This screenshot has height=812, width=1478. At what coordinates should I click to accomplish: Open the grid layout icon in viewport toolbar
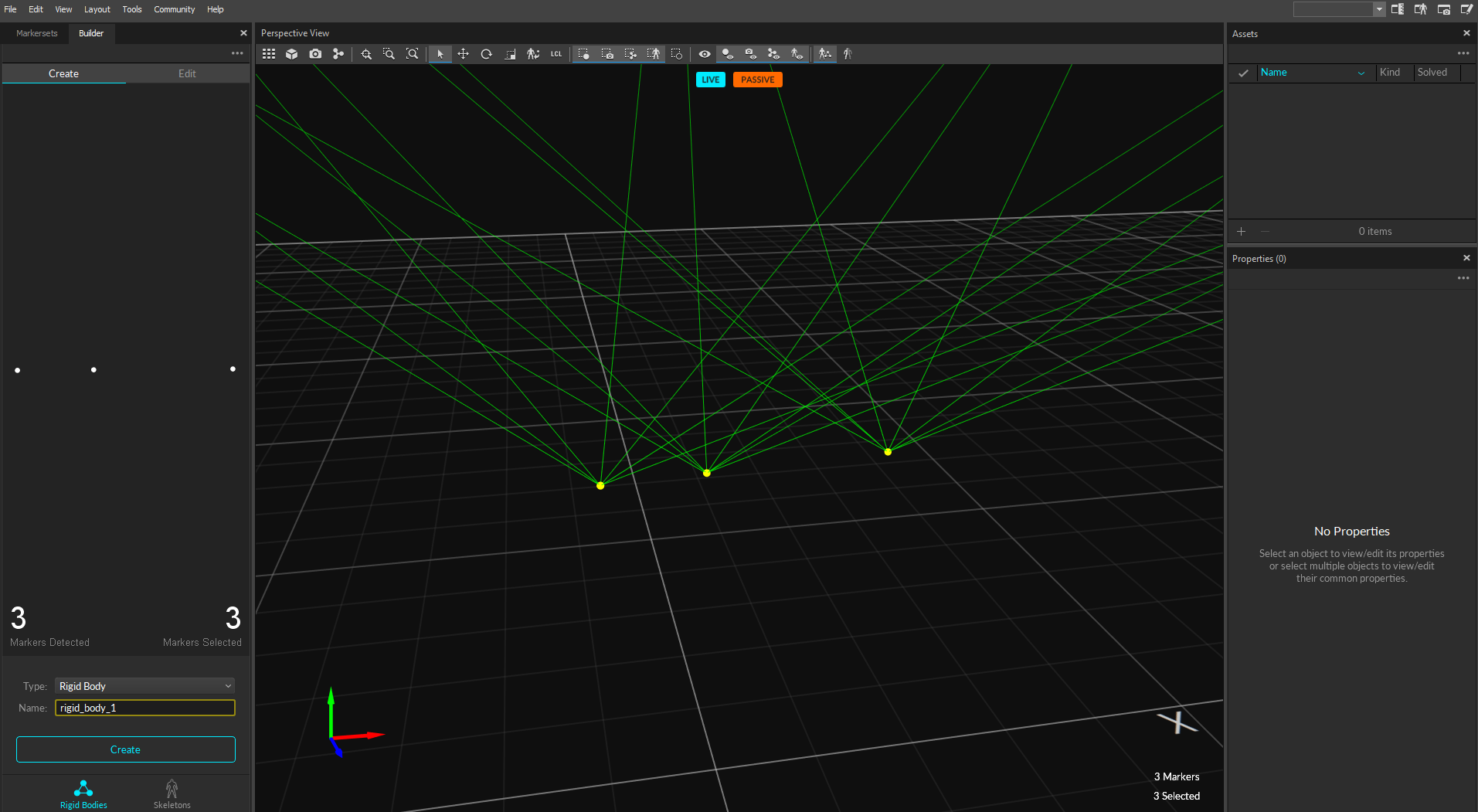269,54
